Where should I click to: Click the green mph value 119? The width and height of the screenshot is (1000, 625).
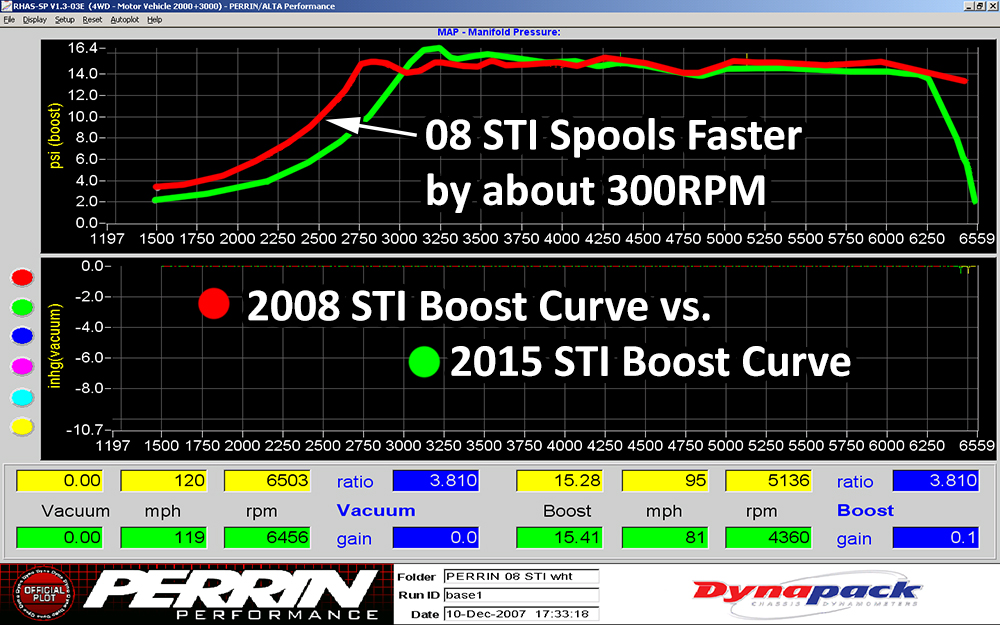pos(163,537)
